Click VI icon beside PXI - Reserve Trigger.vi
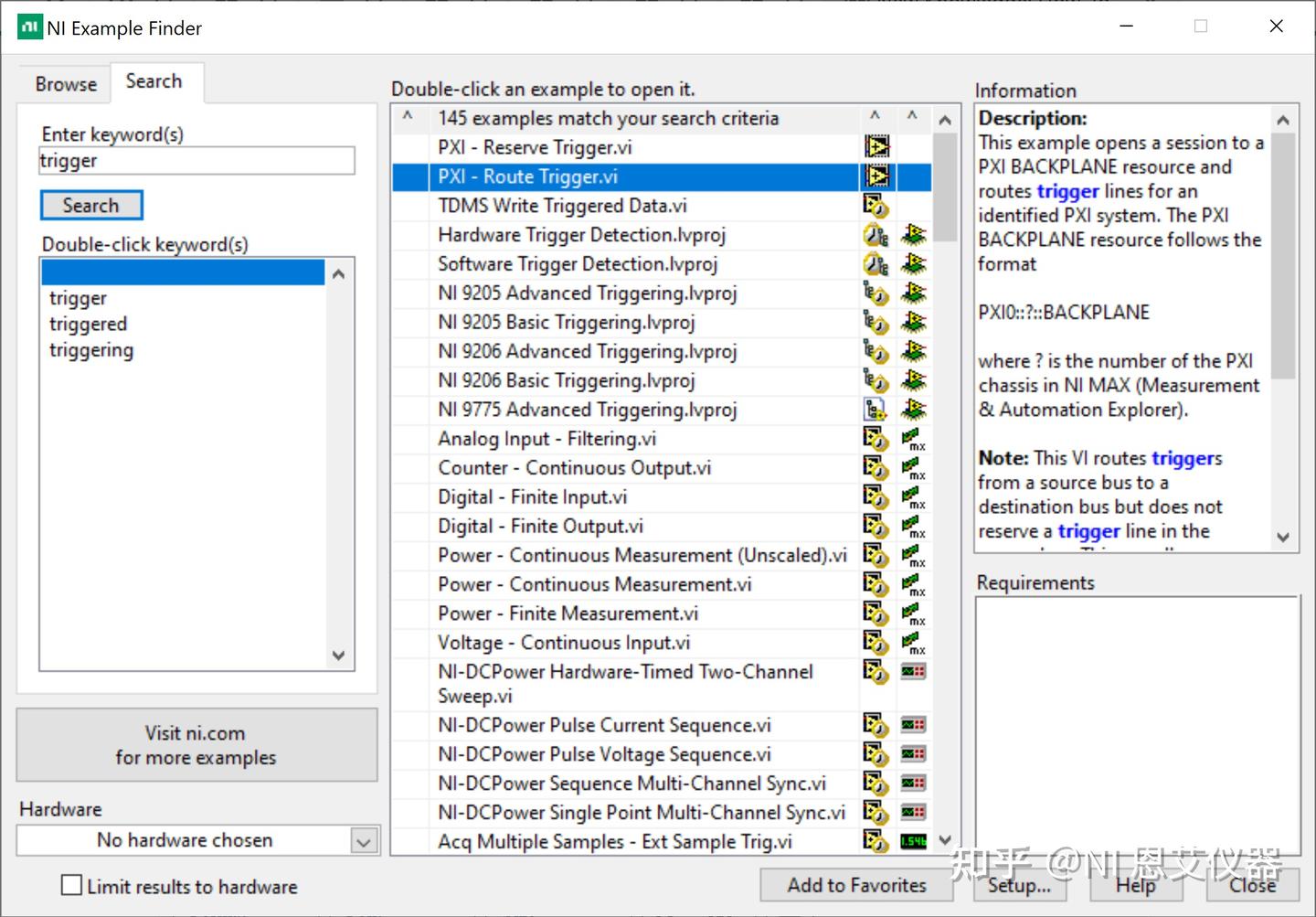 click(876, 147)
